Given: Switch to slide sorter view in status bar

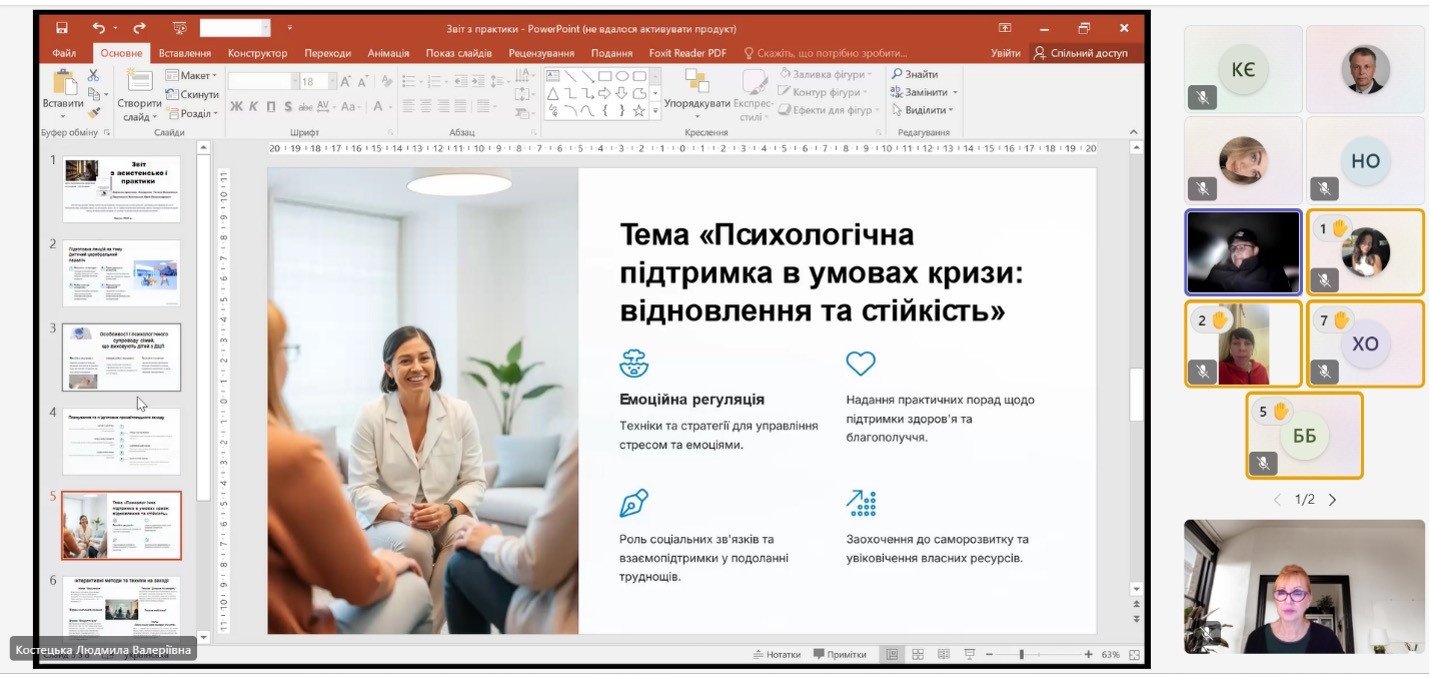Looking at the screenshot, I should 918,654.
